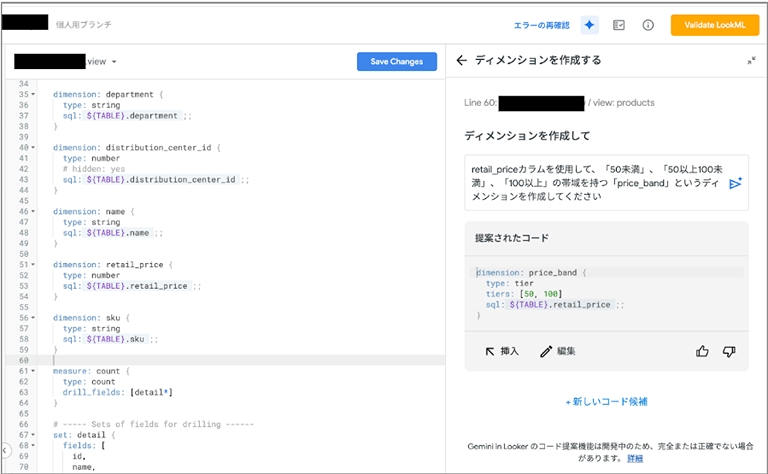The height and width of the screenshot is (474, 768).
Task: Open the project health checklist icon
Action: point(619,25)
